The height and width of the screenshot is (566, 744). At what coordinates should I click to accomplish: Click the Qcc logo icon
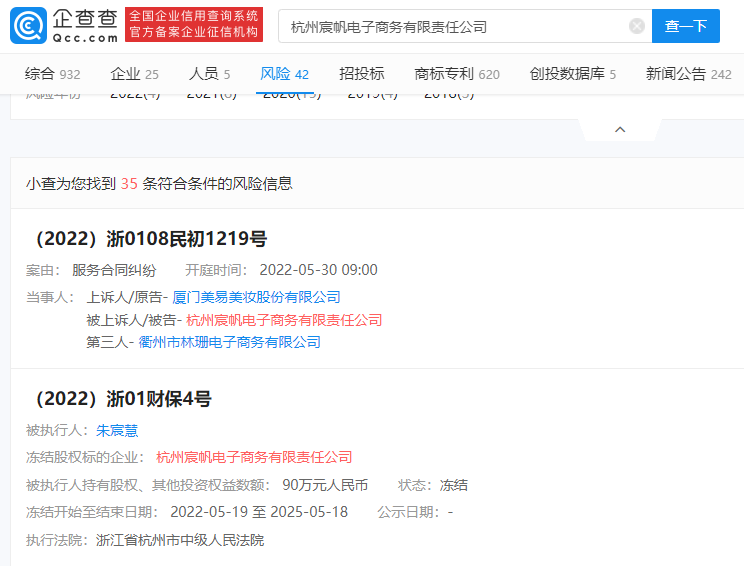[x=28, y=26]
